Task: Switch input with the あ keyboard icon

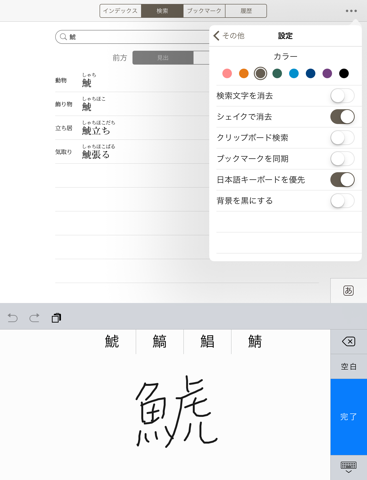Action: pos(348,290)
